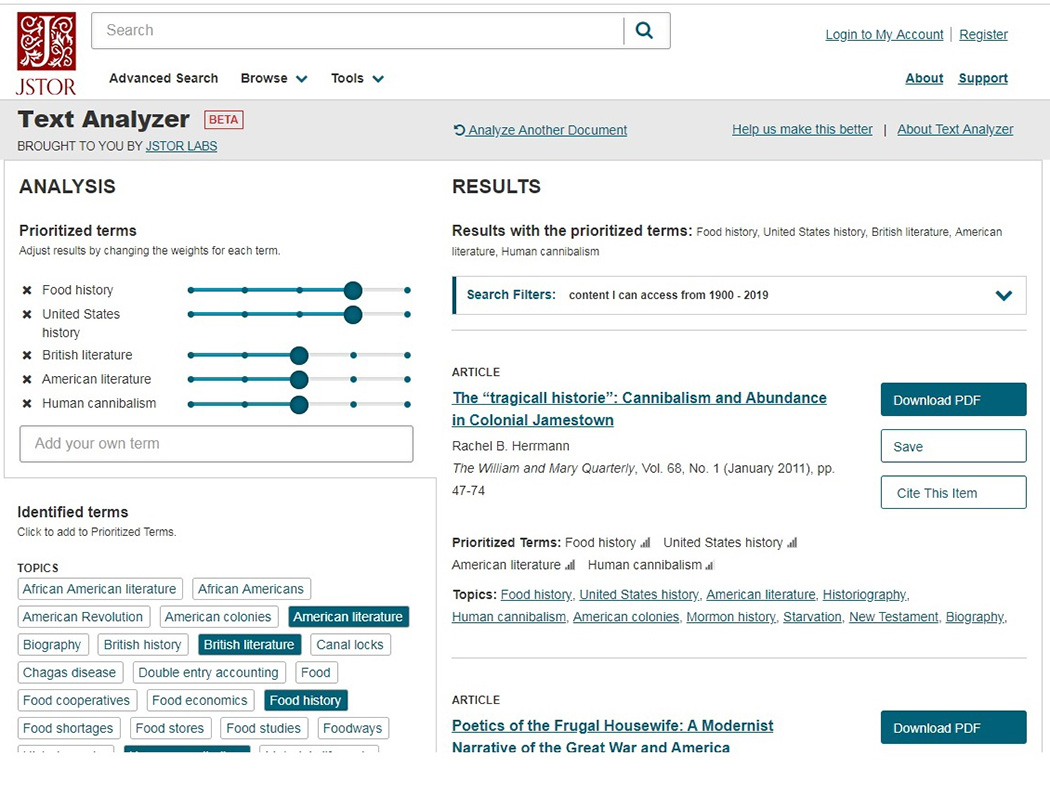Remove United States history prioritized term
This screenshot has height=795, width=1050.
tap(27, 314)
